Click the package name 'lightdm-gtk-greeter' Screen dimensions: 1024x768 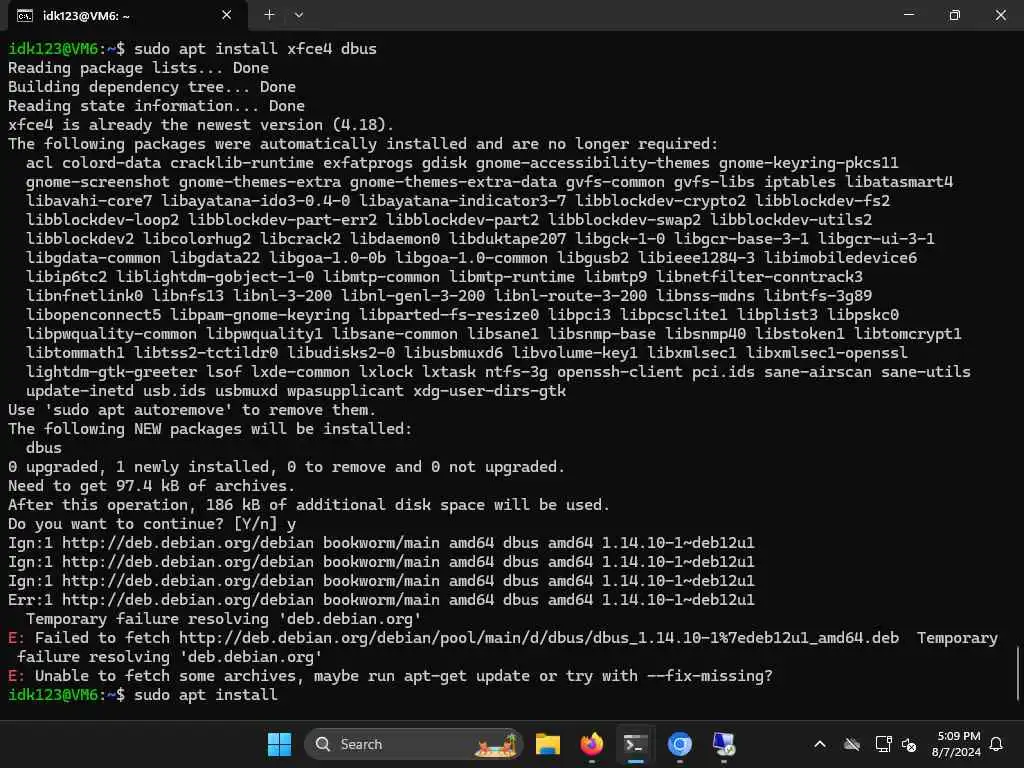[111, 372]
